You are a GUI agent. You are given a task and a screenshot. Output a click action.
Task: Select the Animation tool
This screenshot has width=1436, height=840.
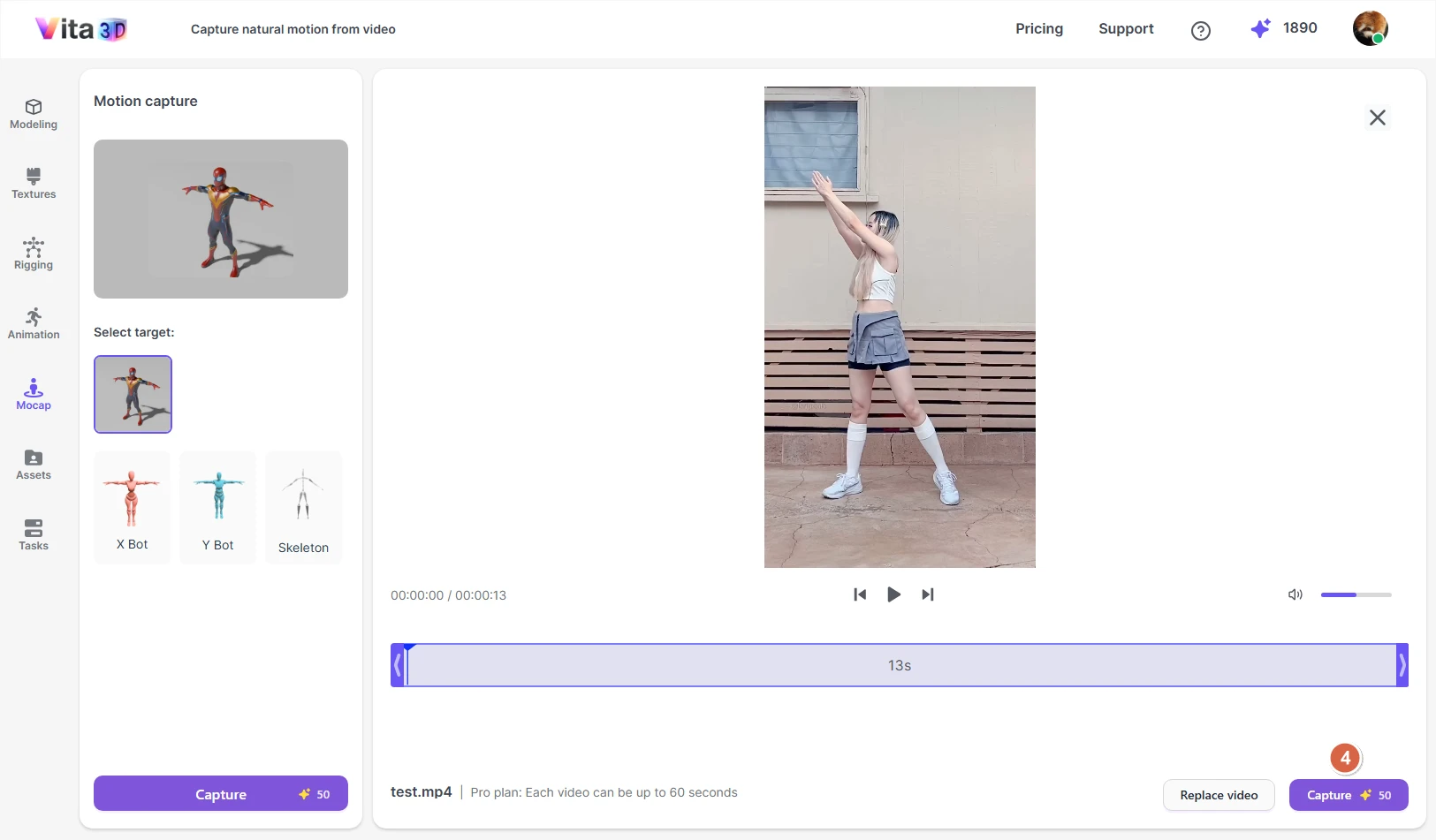tap(33, 323)
